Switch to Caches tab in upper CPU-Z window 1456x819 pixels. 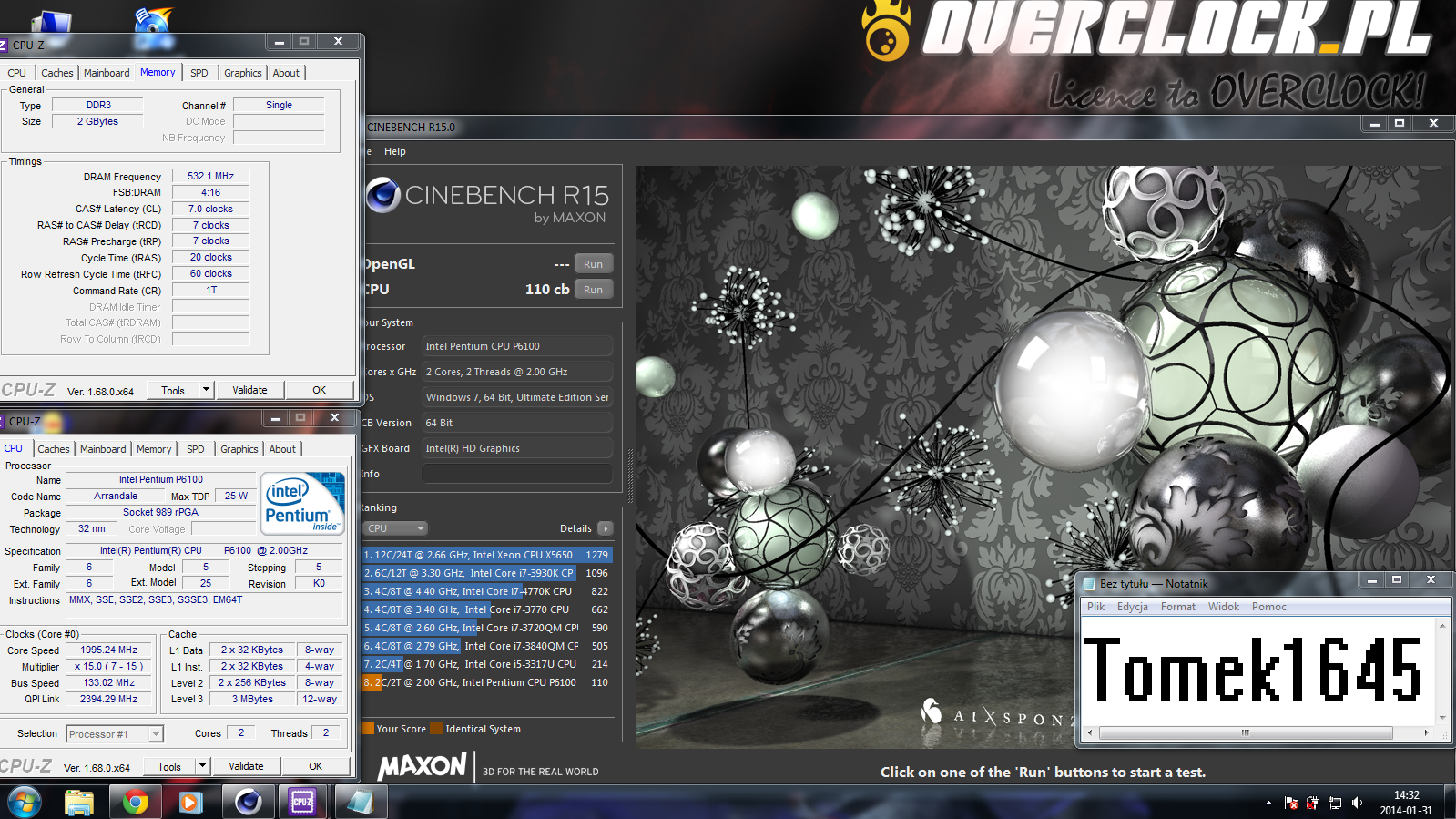(x=57, y=73)
